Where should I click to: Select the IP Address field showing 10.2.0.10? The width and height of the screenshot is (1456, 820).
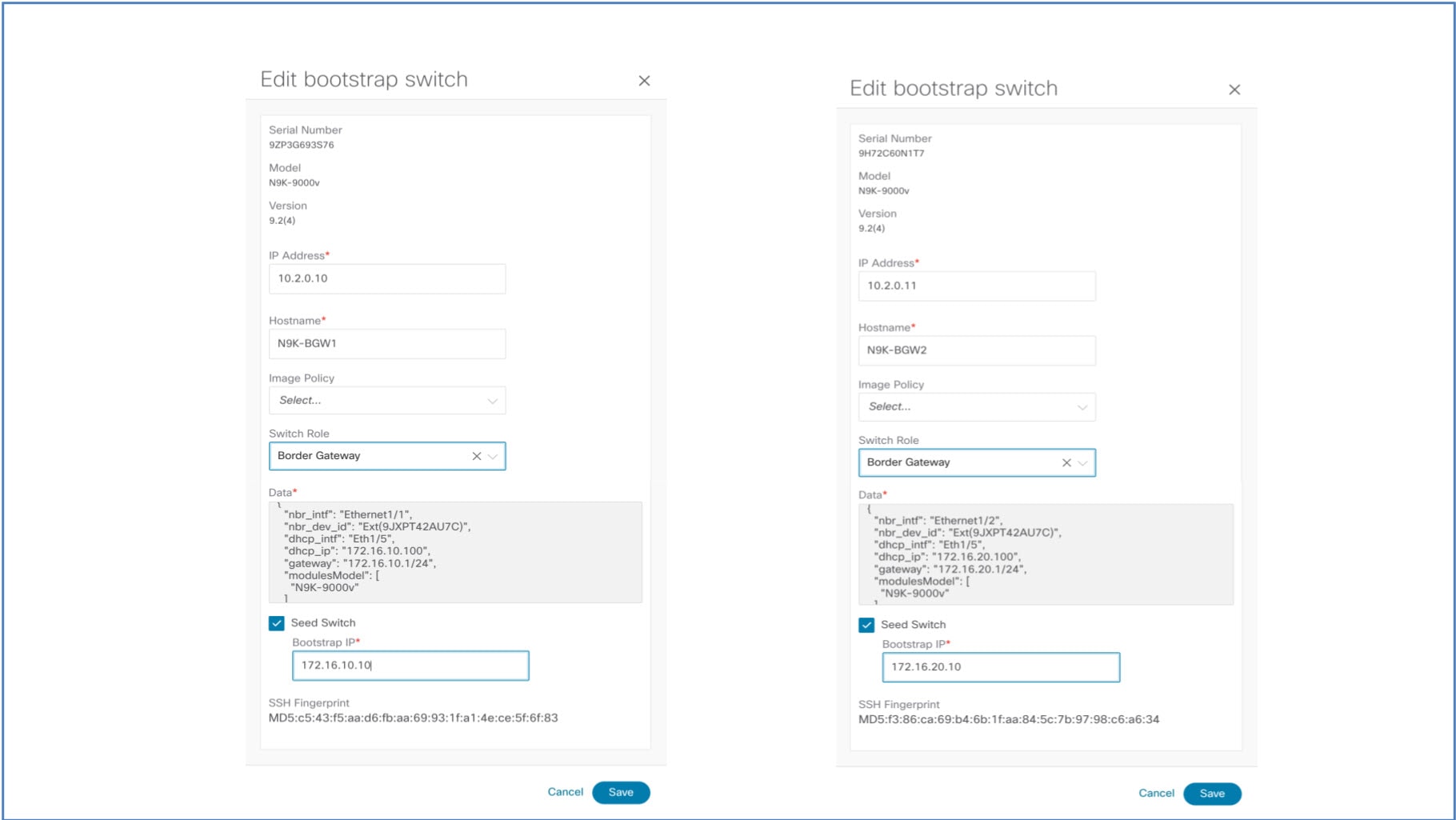click(386, 278)
